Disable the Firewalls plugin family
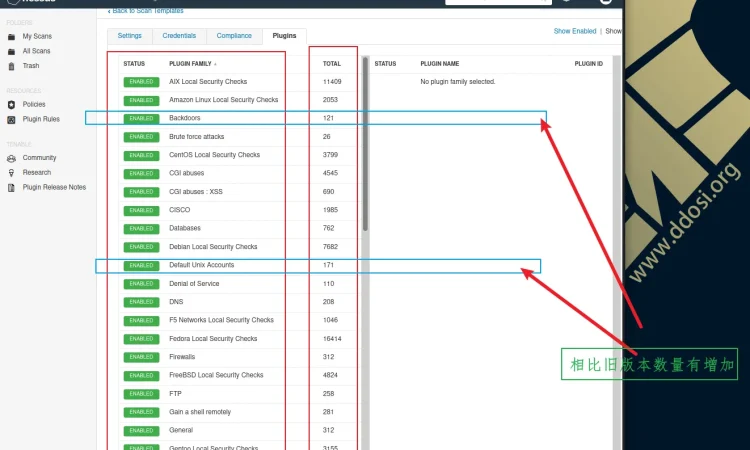This screenshot has width=750, height=450. coord(141,357)
